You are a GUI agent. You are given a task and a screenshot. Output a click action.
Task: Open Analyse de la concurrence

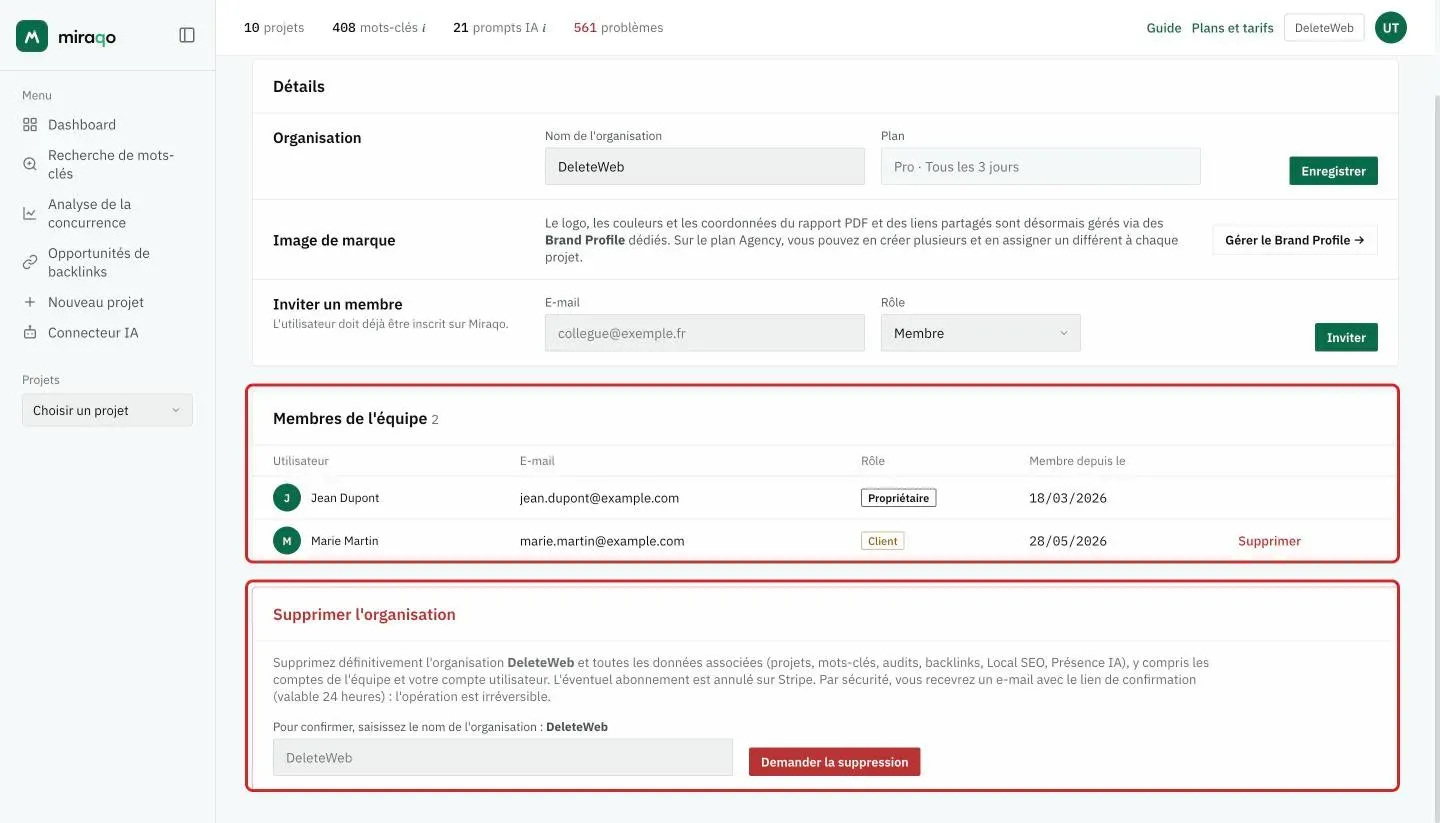89,213
